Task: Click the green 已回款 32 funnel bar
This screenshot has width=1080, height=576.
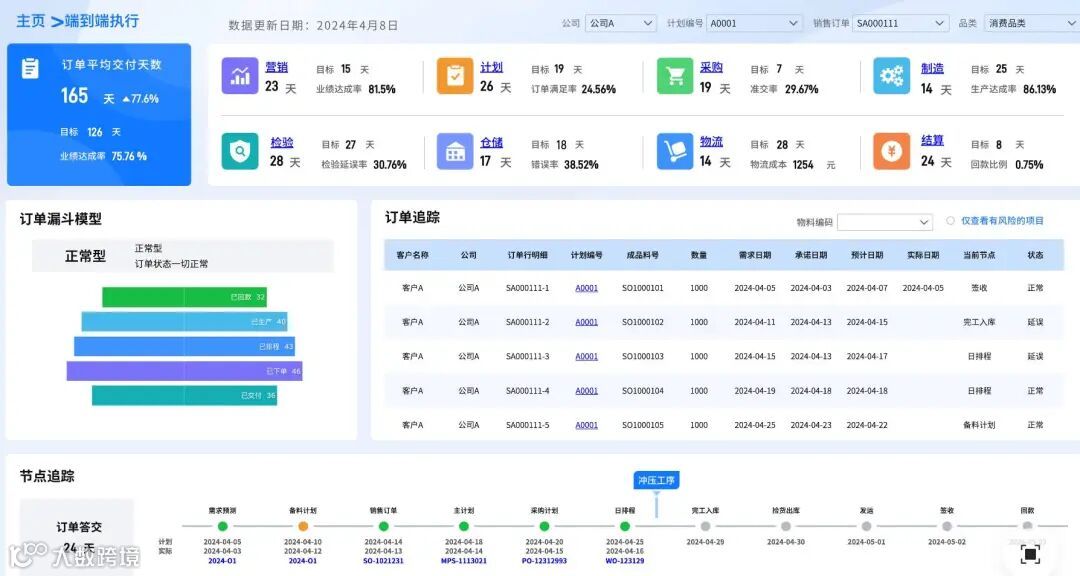Action: pos(184,297)
